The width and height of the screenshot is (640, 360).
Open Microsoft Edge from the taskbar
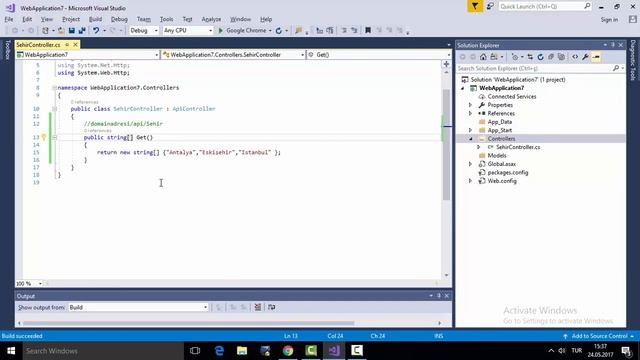219,351
